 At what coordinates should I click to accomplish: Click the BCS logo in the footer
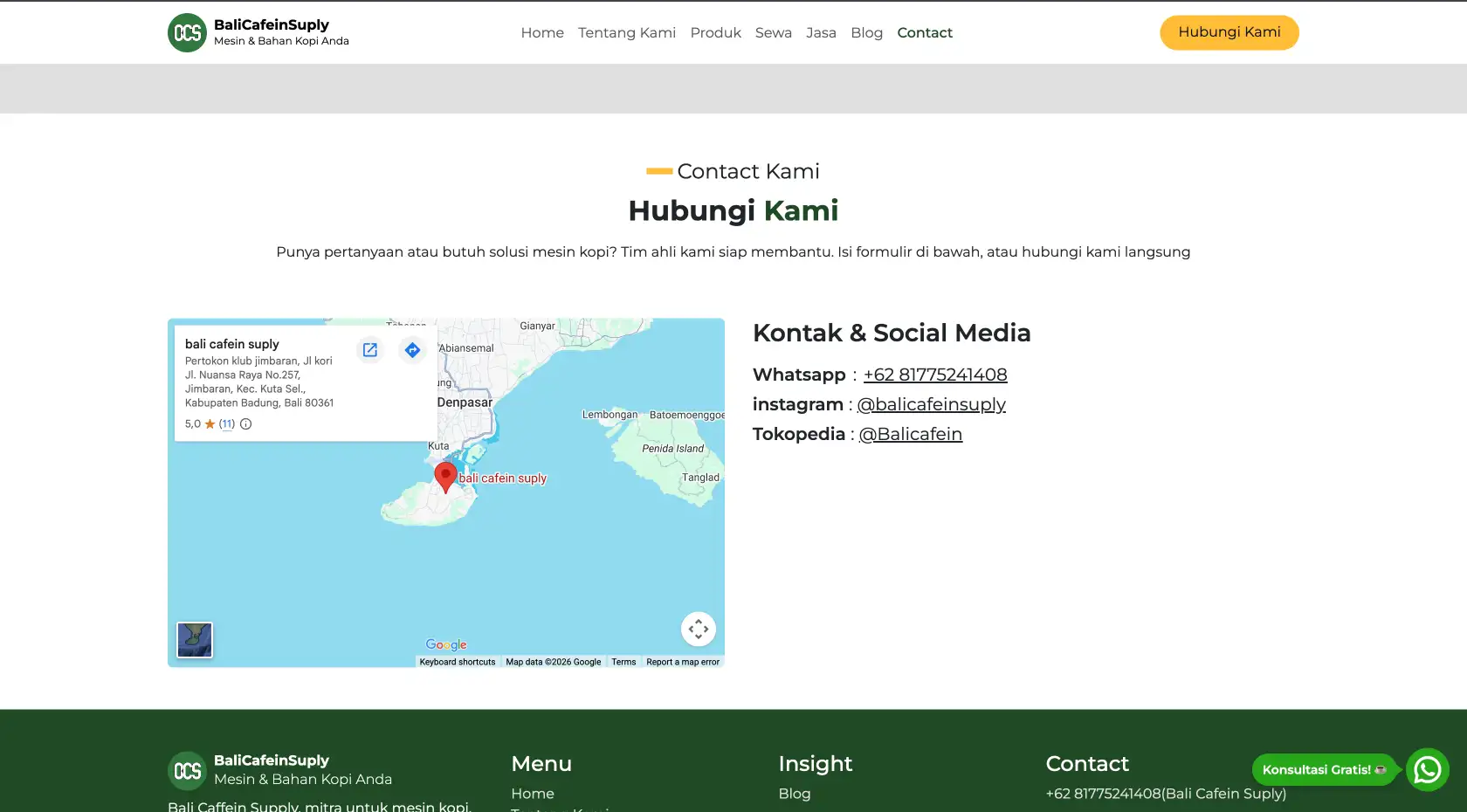point(187,771)
